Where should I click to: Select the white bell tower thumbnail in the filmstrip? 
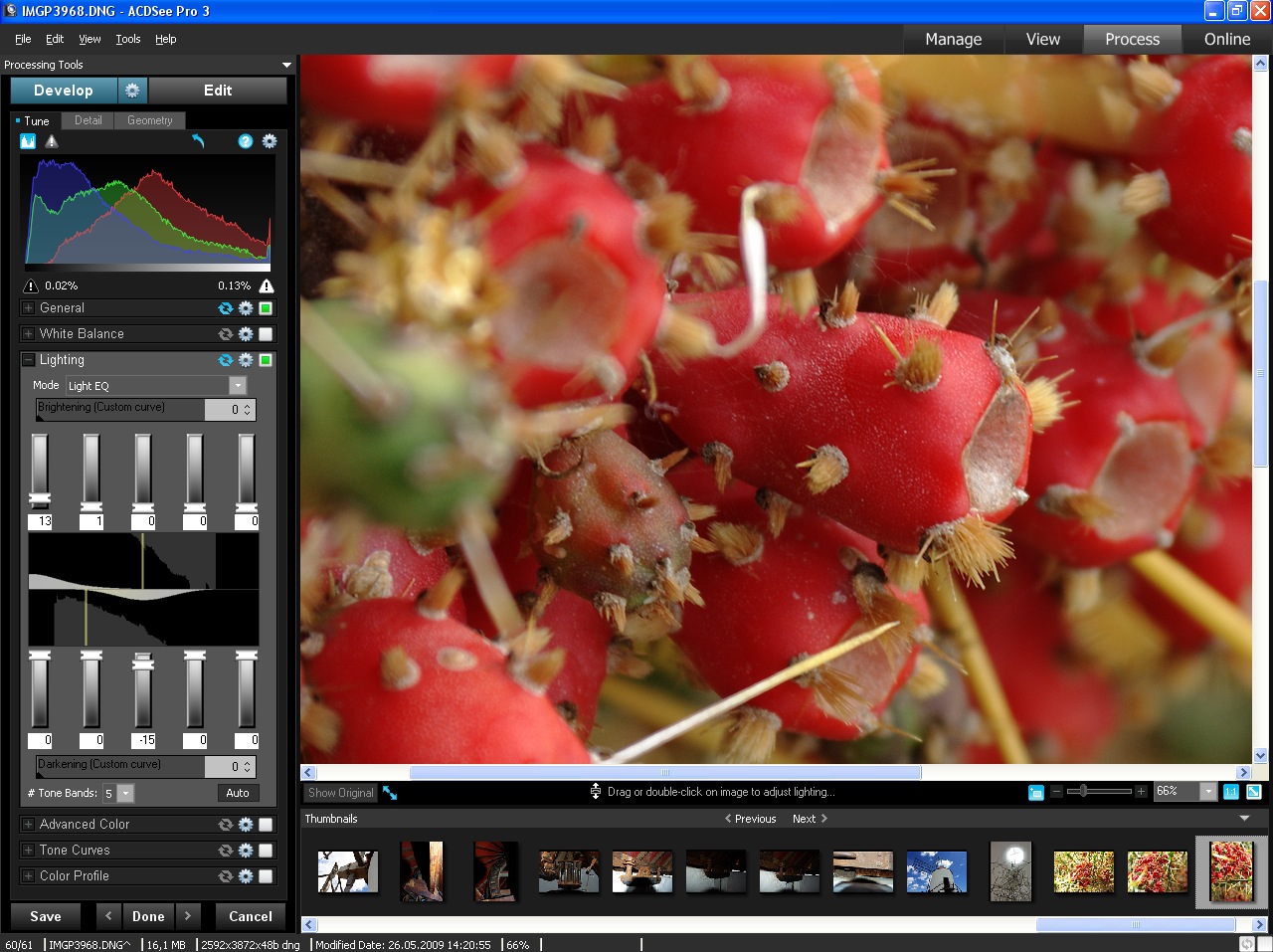click(936, 871)
